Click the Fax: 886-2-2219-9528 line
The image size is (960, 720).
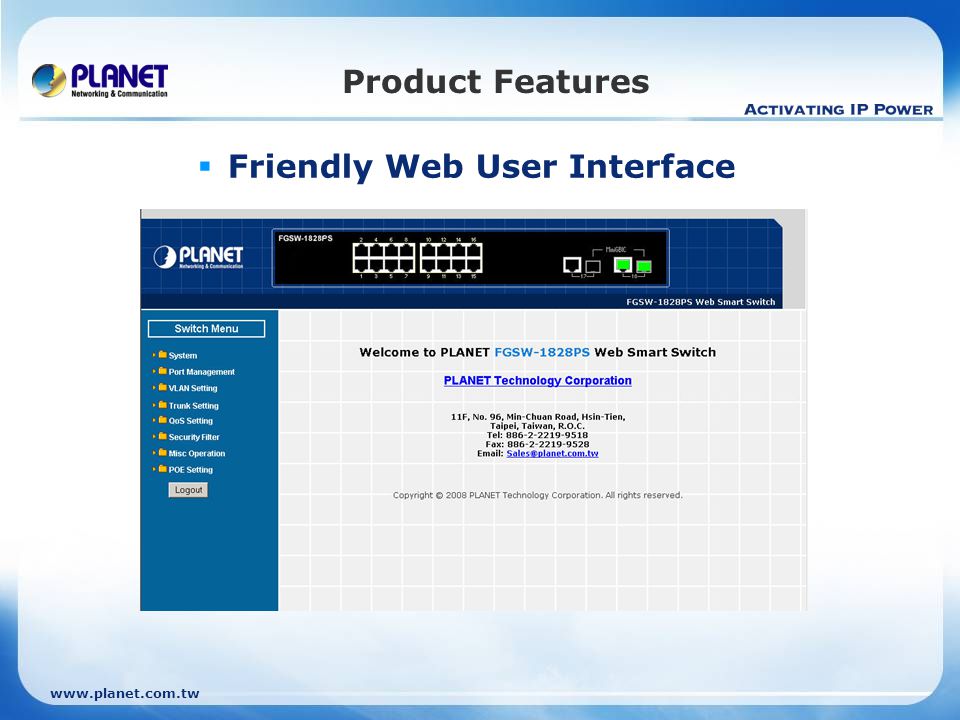coord(538,444)
